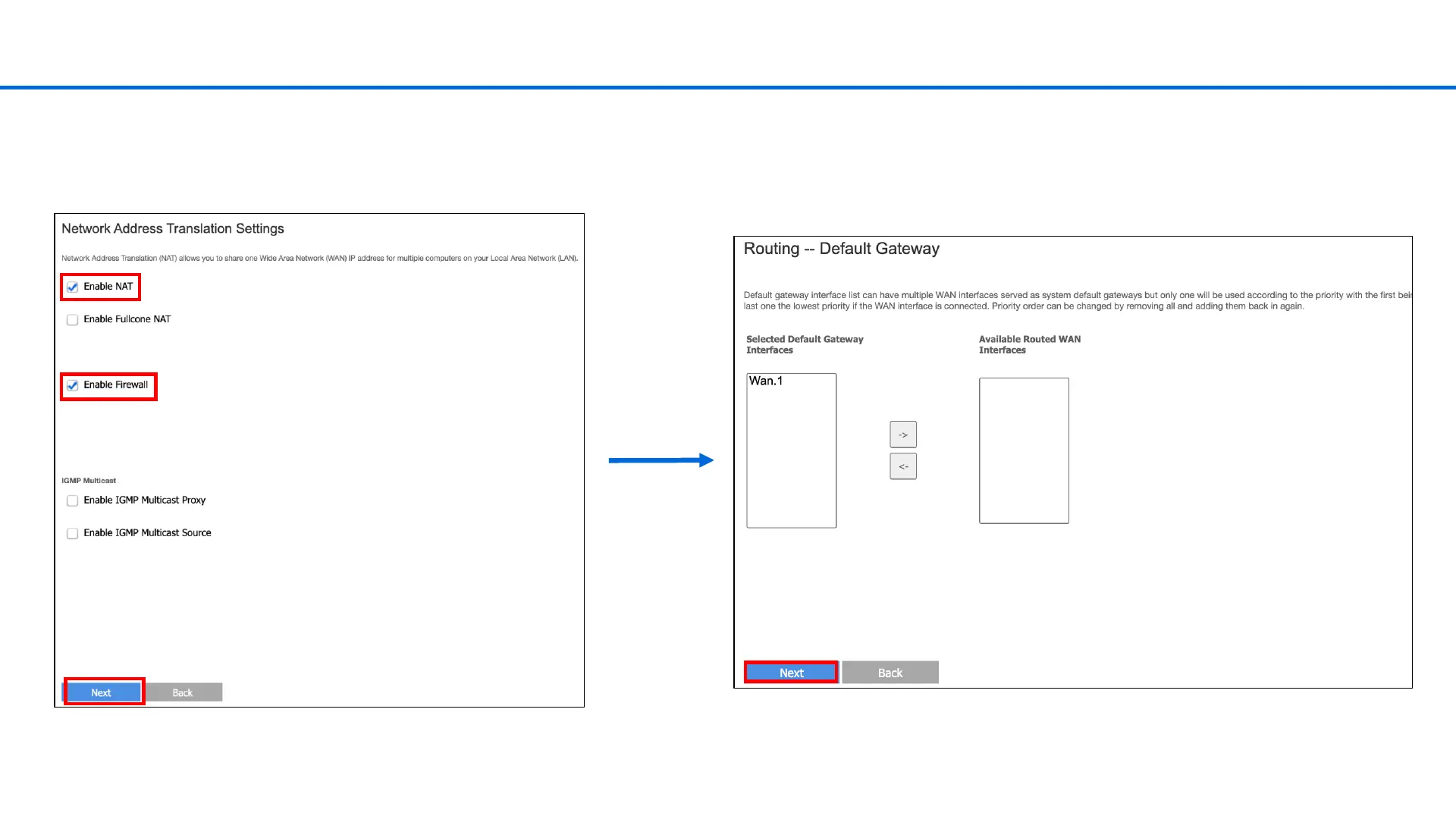Click the Enable IGMP Multicast Source label text
The image size is (1456, 819).
pos(147,533)
